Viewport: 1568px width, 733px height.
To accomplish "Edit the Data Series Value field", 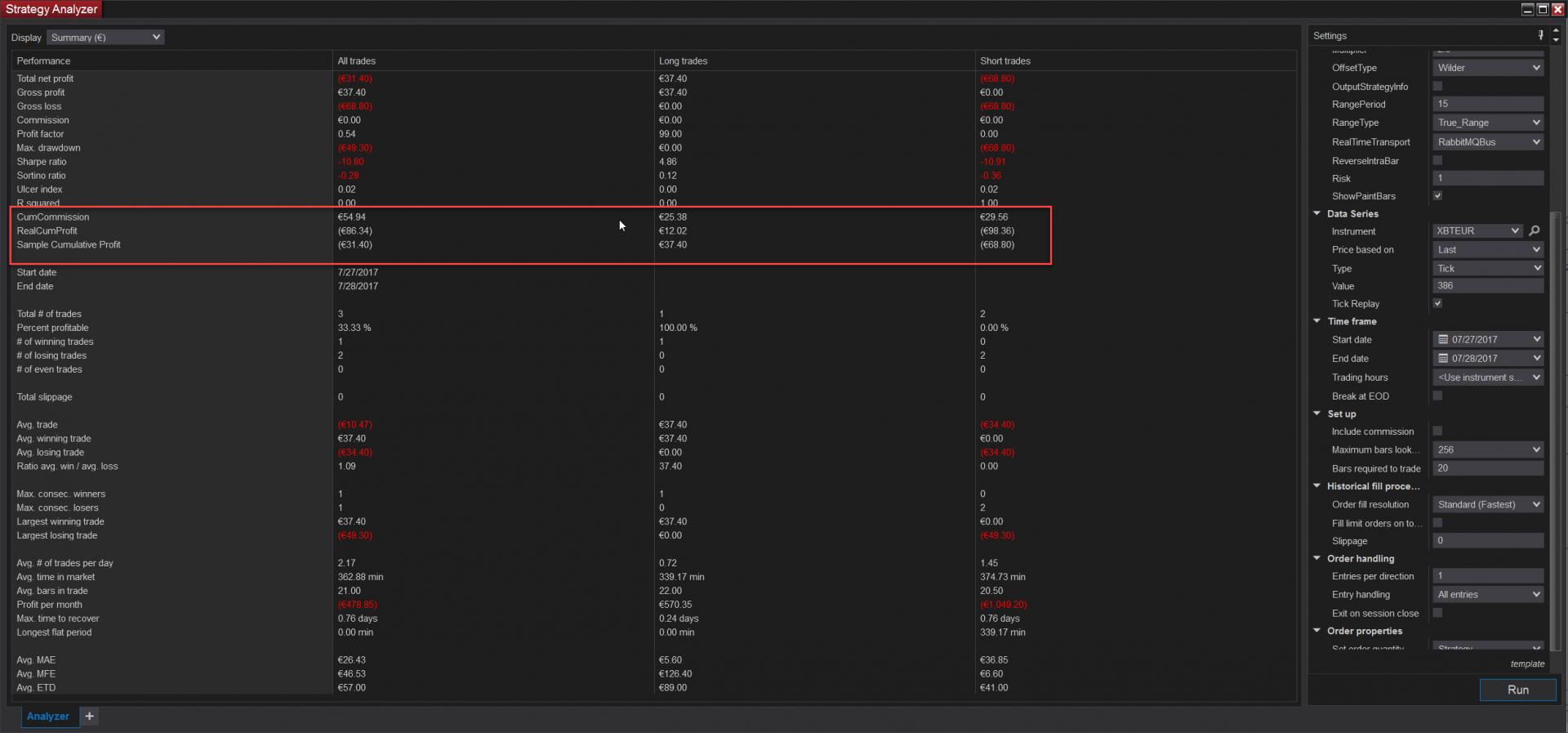I will 1489,286.
